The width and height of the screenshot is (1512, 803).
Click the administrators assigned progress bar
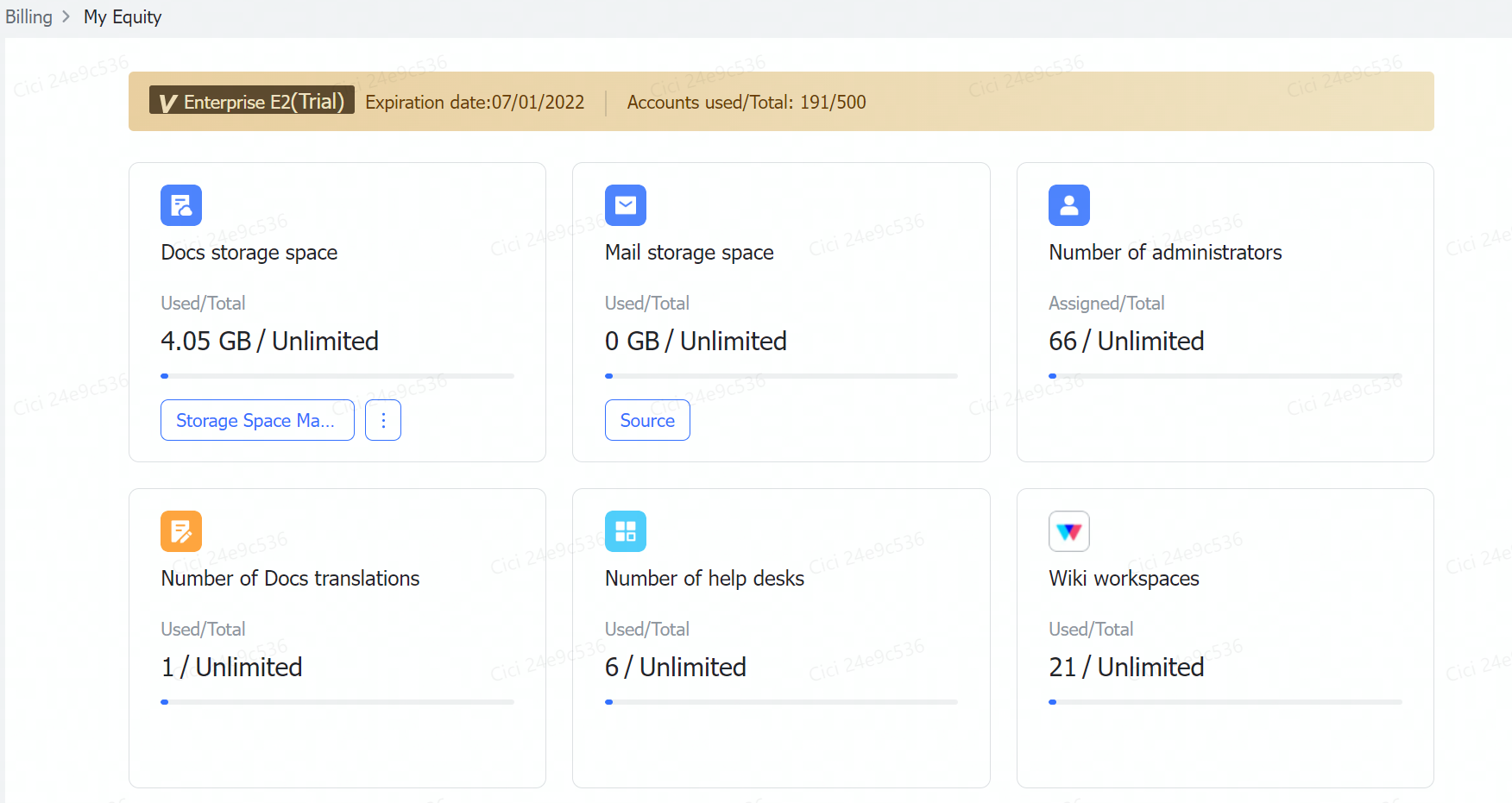coord(1225,376)
